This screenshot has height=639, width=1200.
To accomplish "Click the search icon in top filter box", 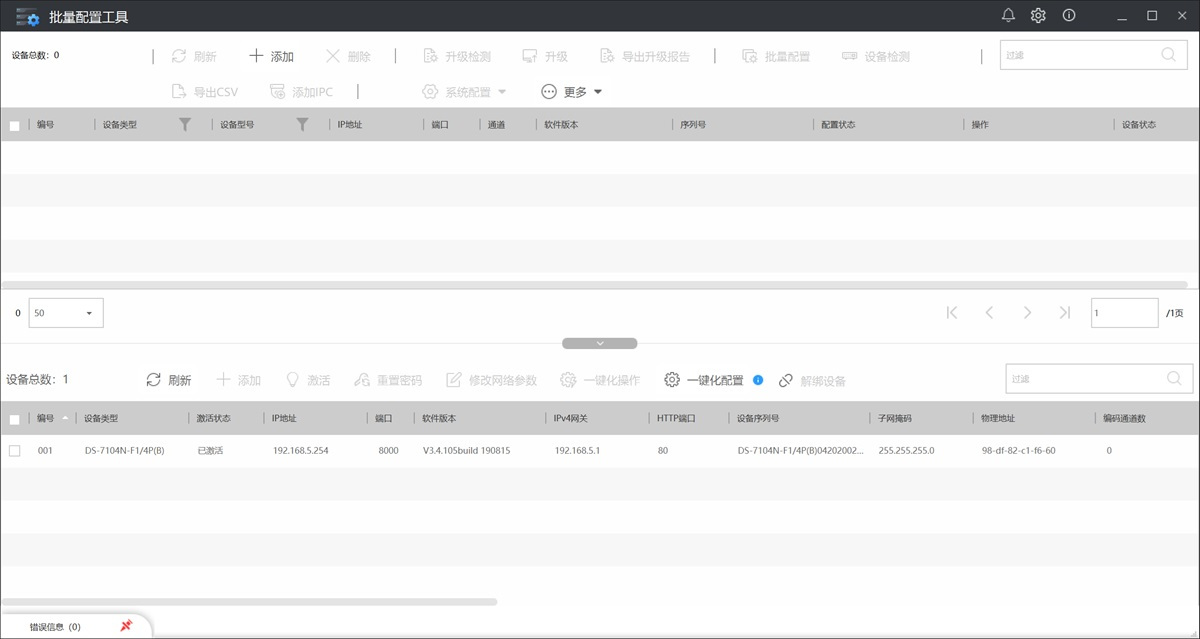I will (1168, 55).
